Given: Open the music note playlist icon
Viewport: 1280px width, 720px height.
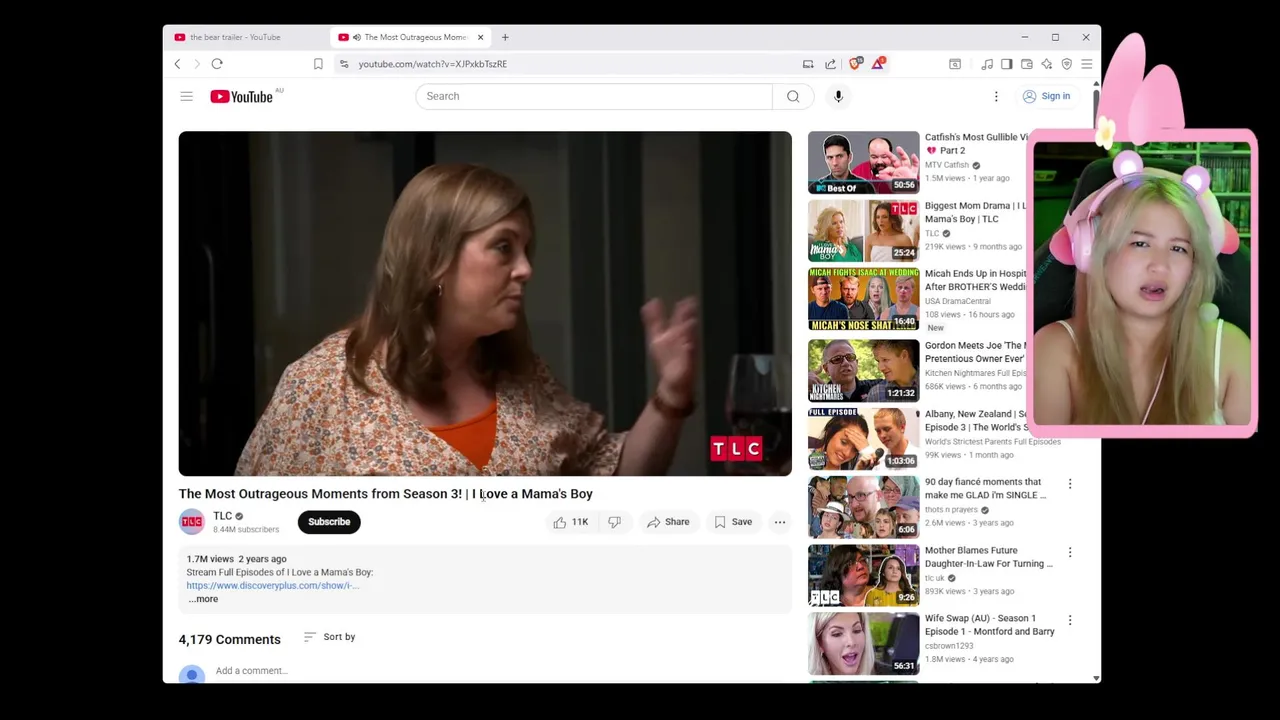Looking at the screenshot, I should 987,64.
